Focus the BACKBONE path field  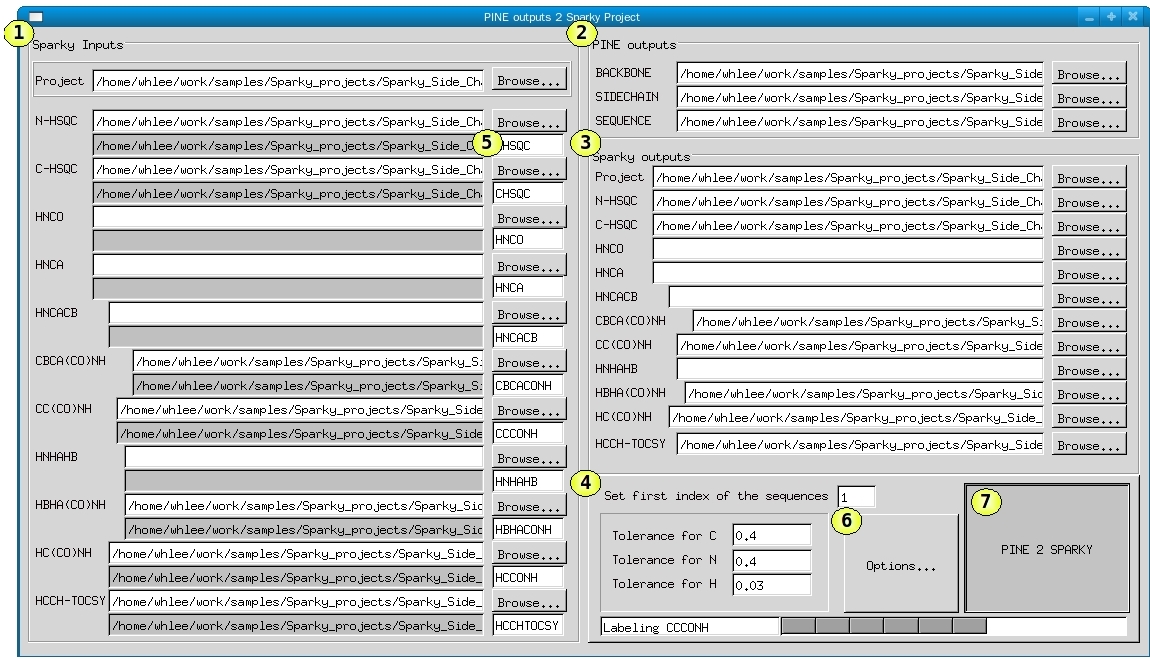pos(860,73)
